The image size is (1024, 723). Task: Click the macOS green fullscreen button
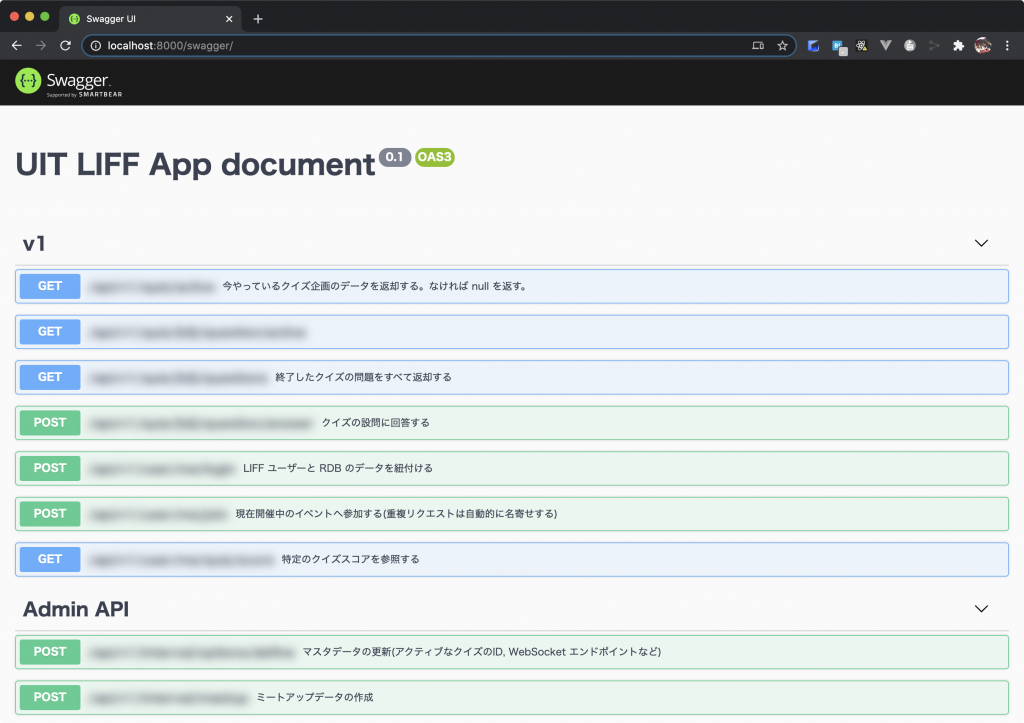(x=44, y=16)
